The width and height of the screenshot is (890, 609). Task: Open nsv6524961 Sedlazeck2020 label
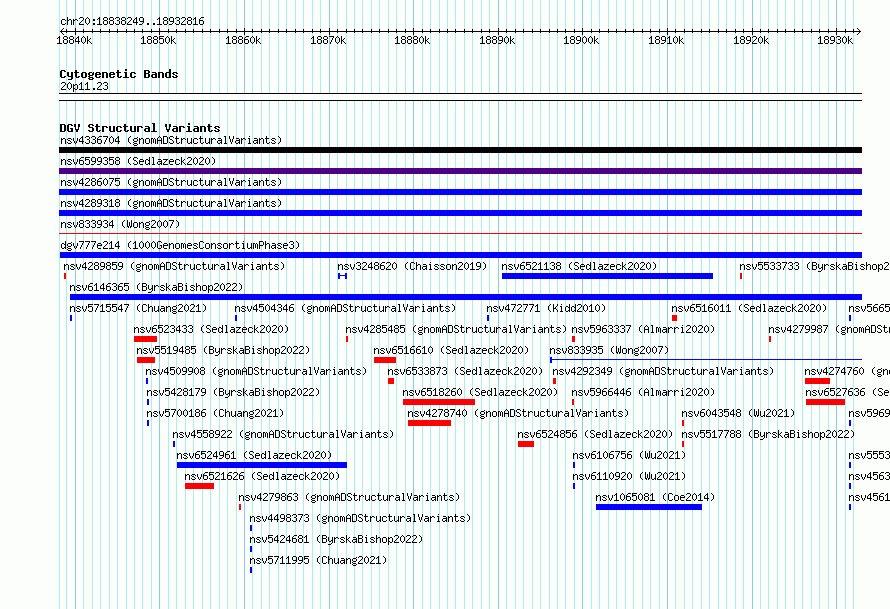coord(254,455)
